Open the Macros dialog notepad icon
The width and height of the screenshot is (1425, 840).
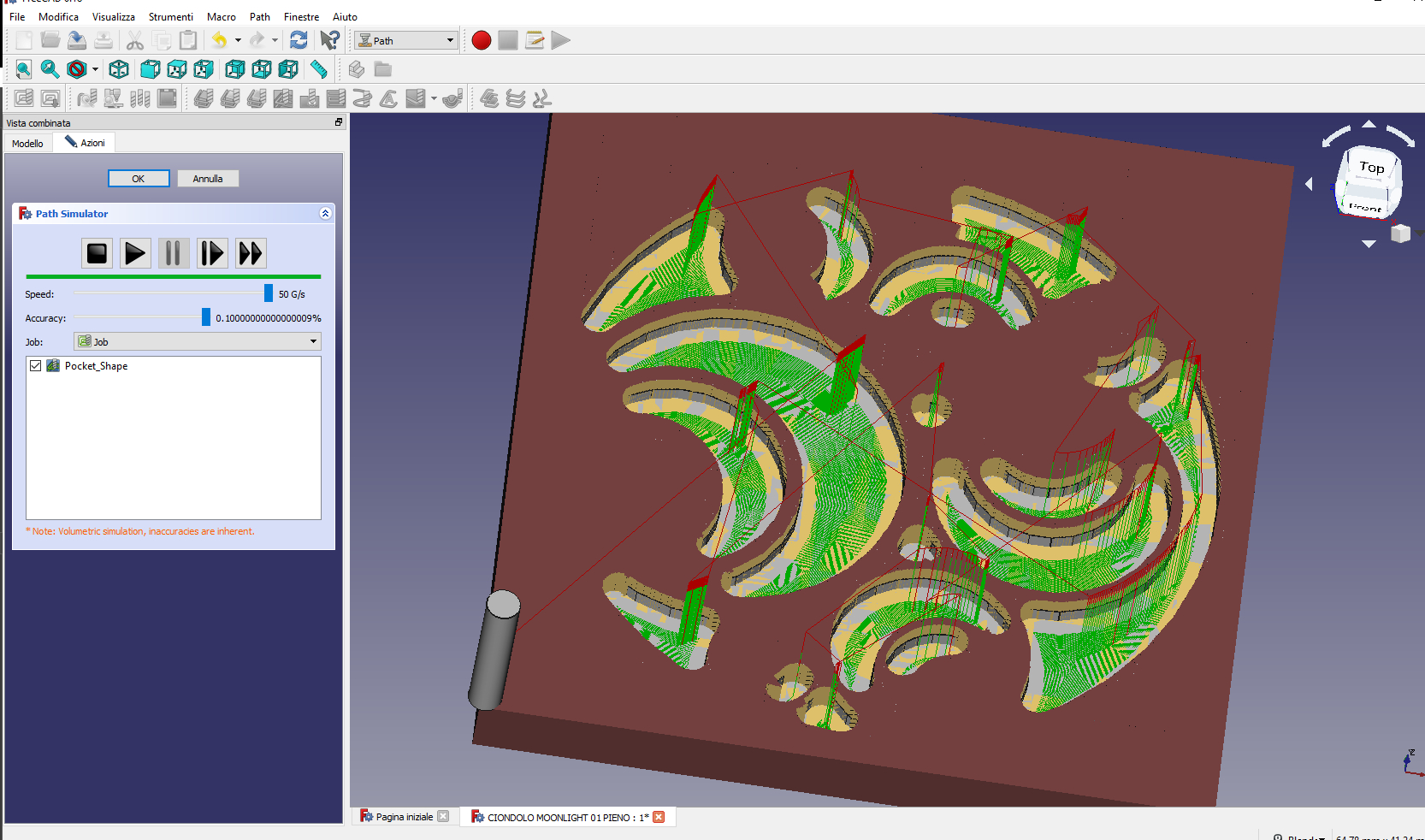pos(535,40)
